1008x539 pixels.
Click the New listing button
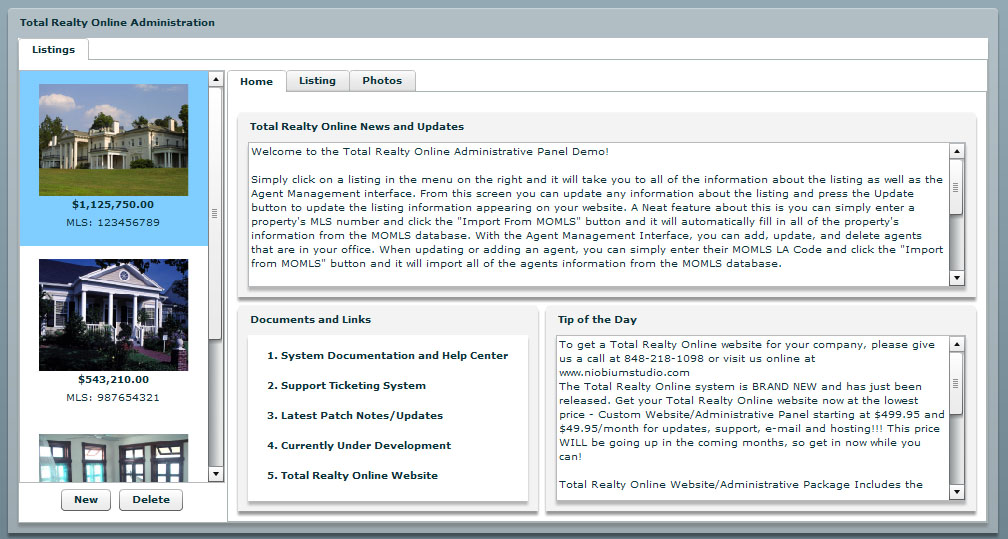click(86, 500)
